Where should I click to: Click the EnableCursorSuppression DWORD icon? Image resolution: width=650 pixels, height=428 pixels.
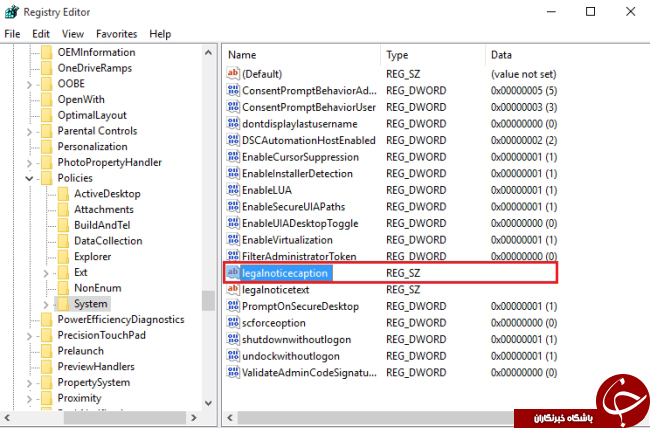[233, 156]
